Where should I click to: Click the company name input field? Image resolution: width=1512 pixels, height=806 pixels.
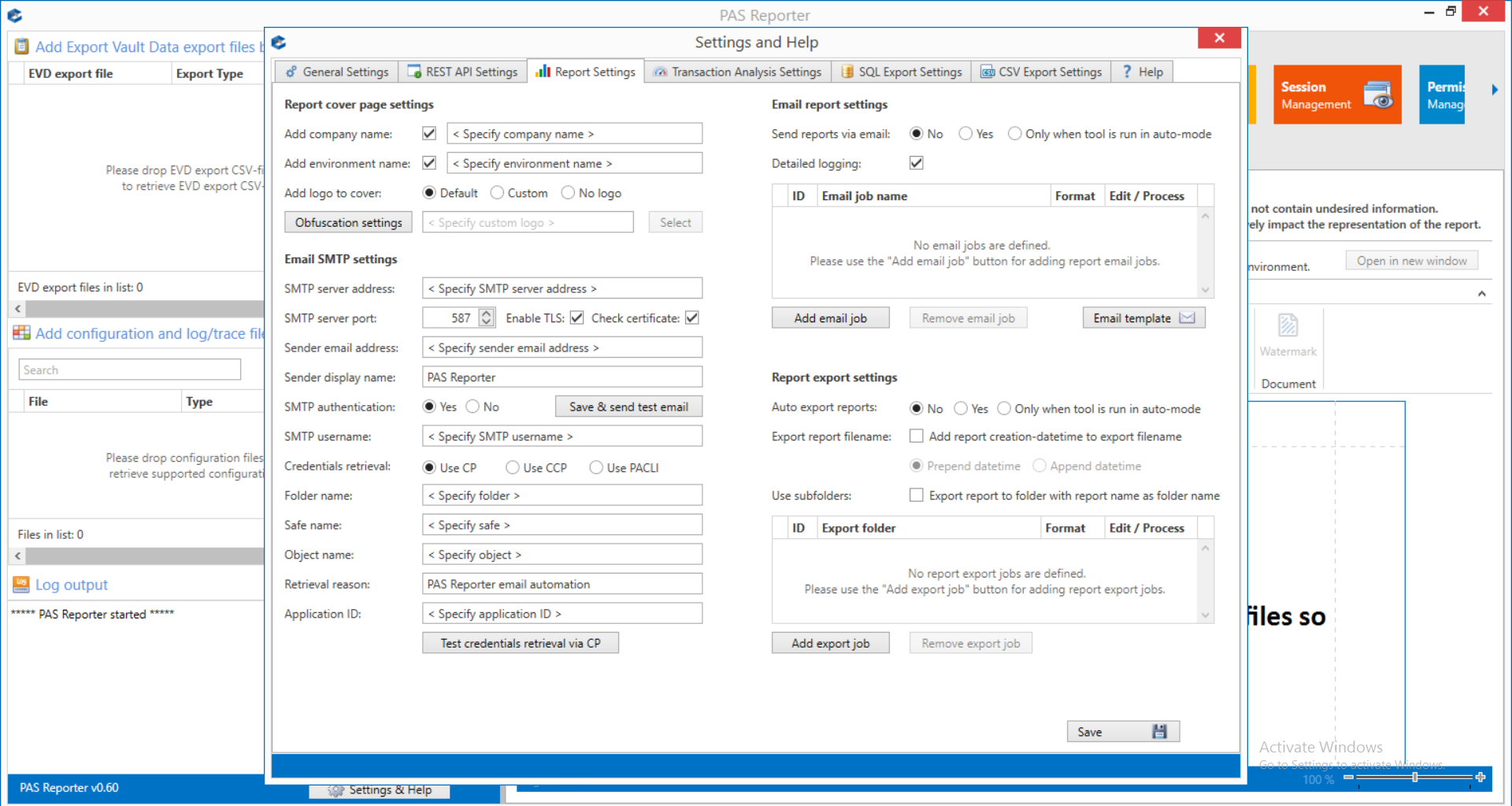click(x=574, y=133)
